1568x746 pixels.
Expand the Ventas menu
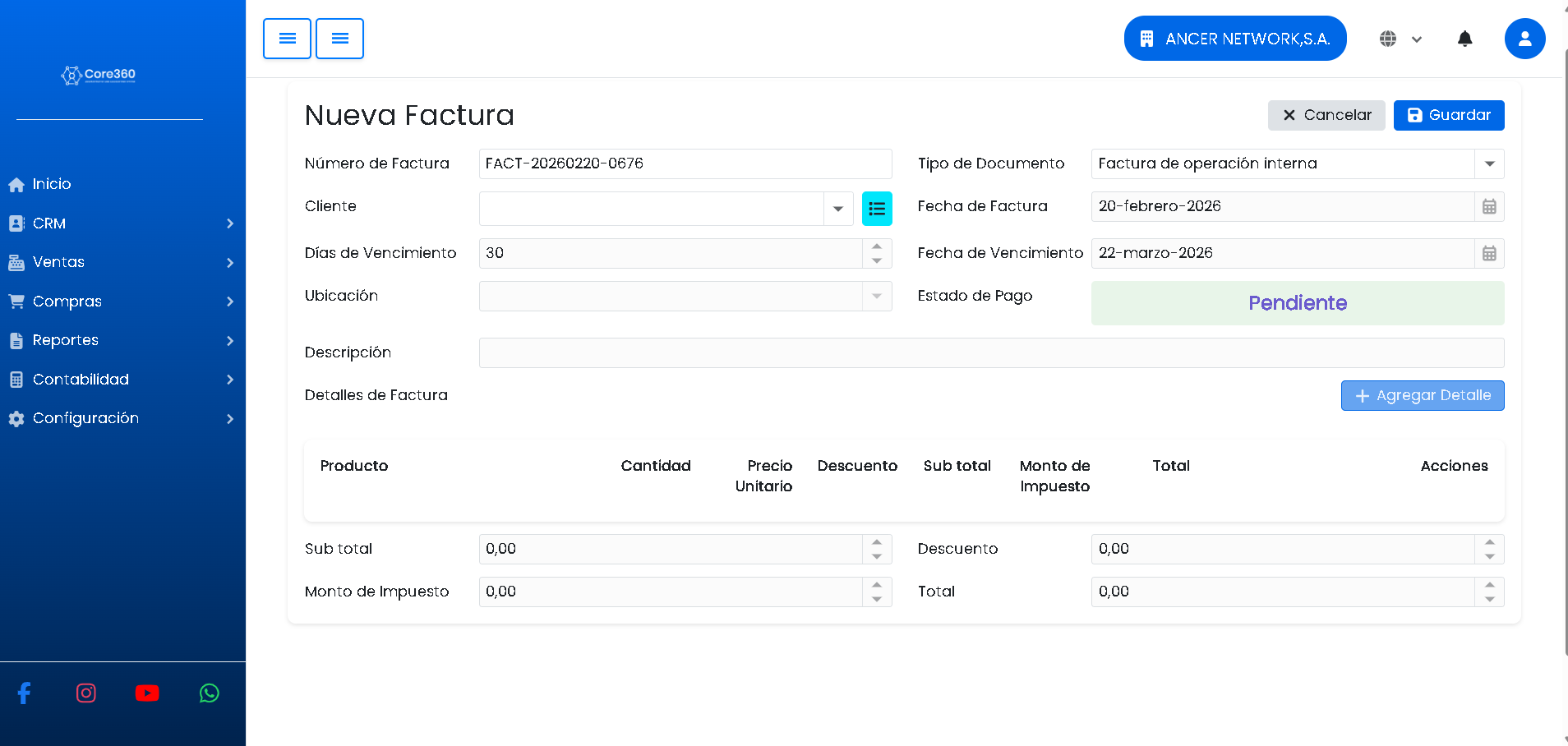(122, 262)
